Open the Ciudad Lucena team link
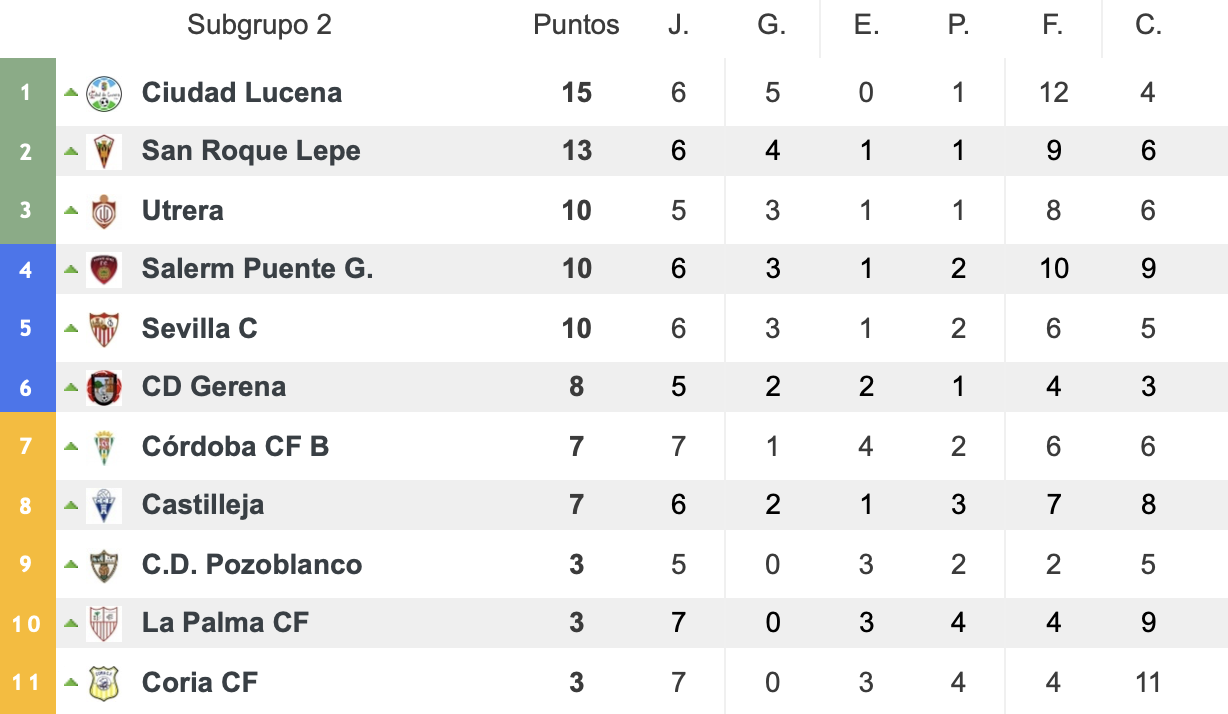 pos(242,93)
